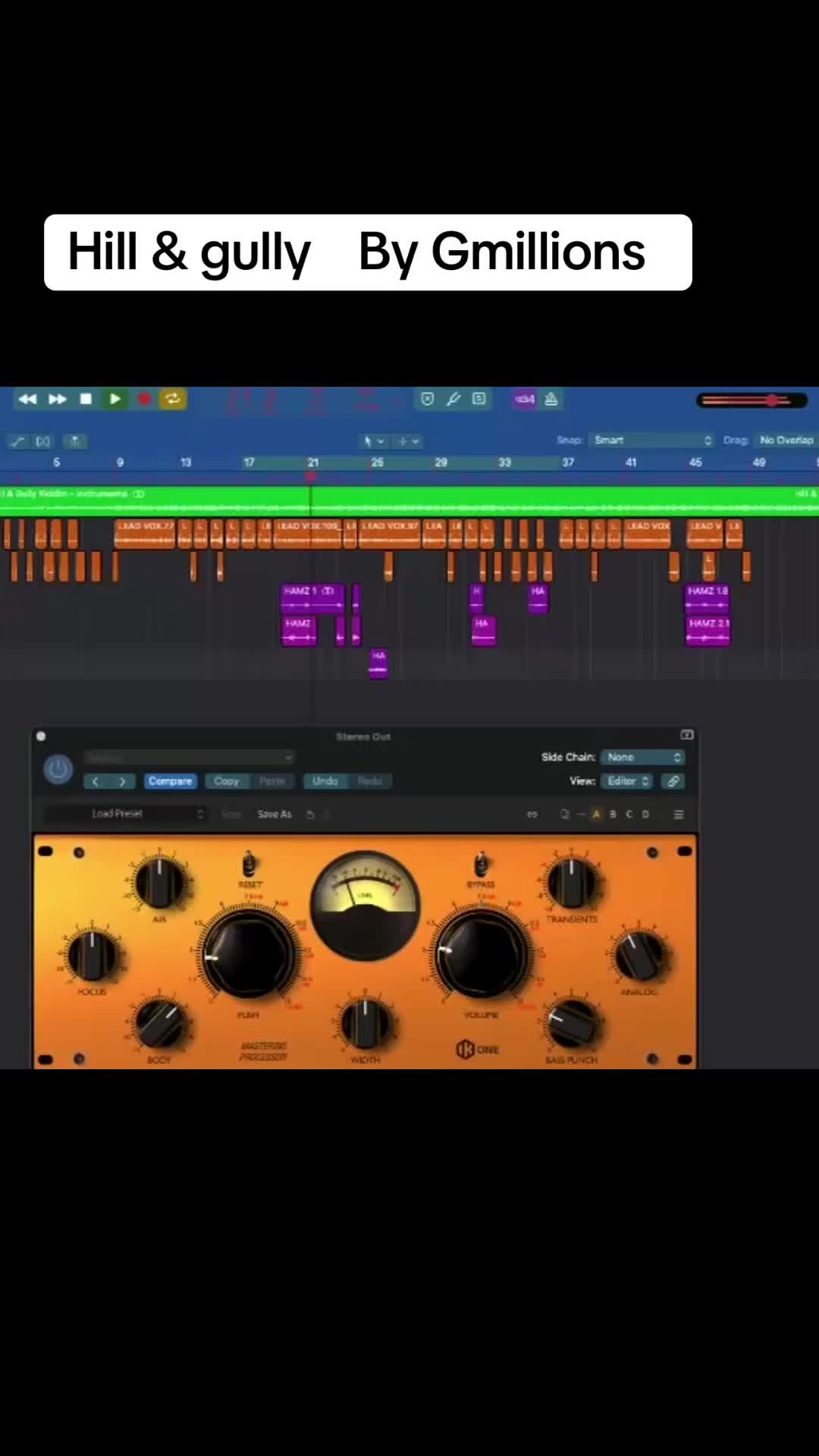Image resolution: width=819 pixels, height=1456 pixels.
Task: Click the Undo button
Action: [x=325, y=781]
